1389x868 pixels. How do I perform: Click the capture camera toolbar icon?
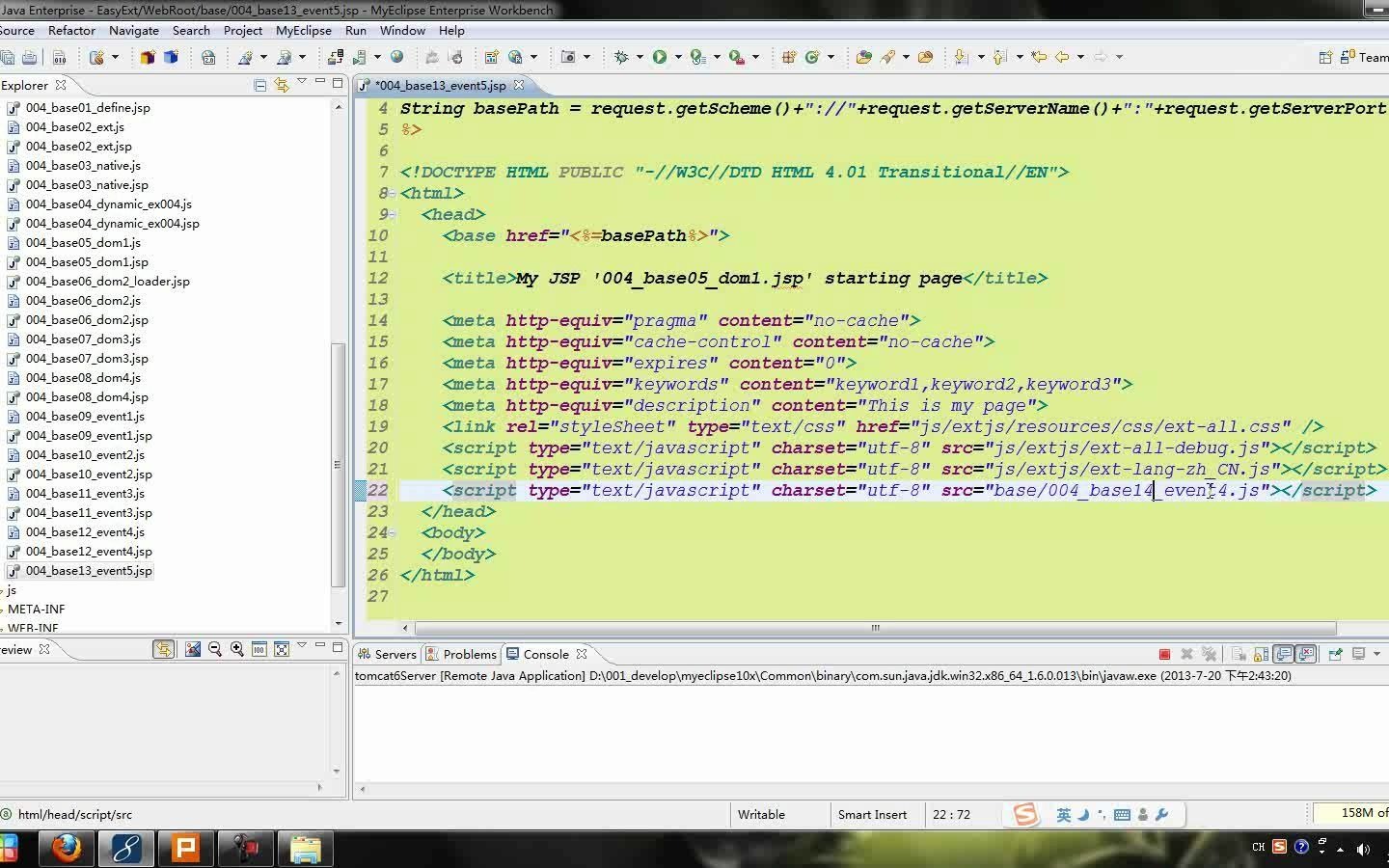coord(568,57)
